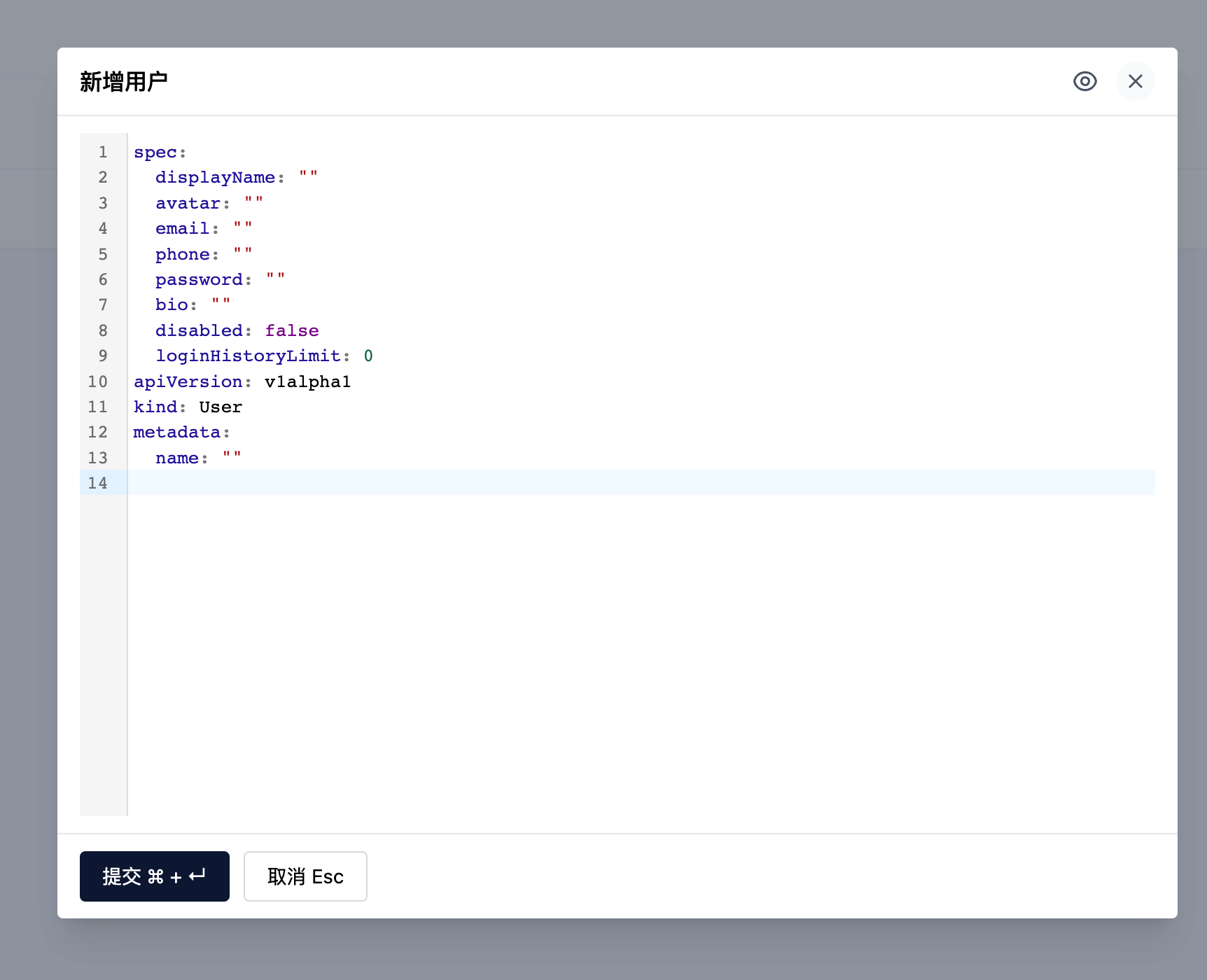Close the 新增用户 dialog with X icon
Image resolution: width=1207 pixels, height=980 pixels.
click(x=1136, y=81)
